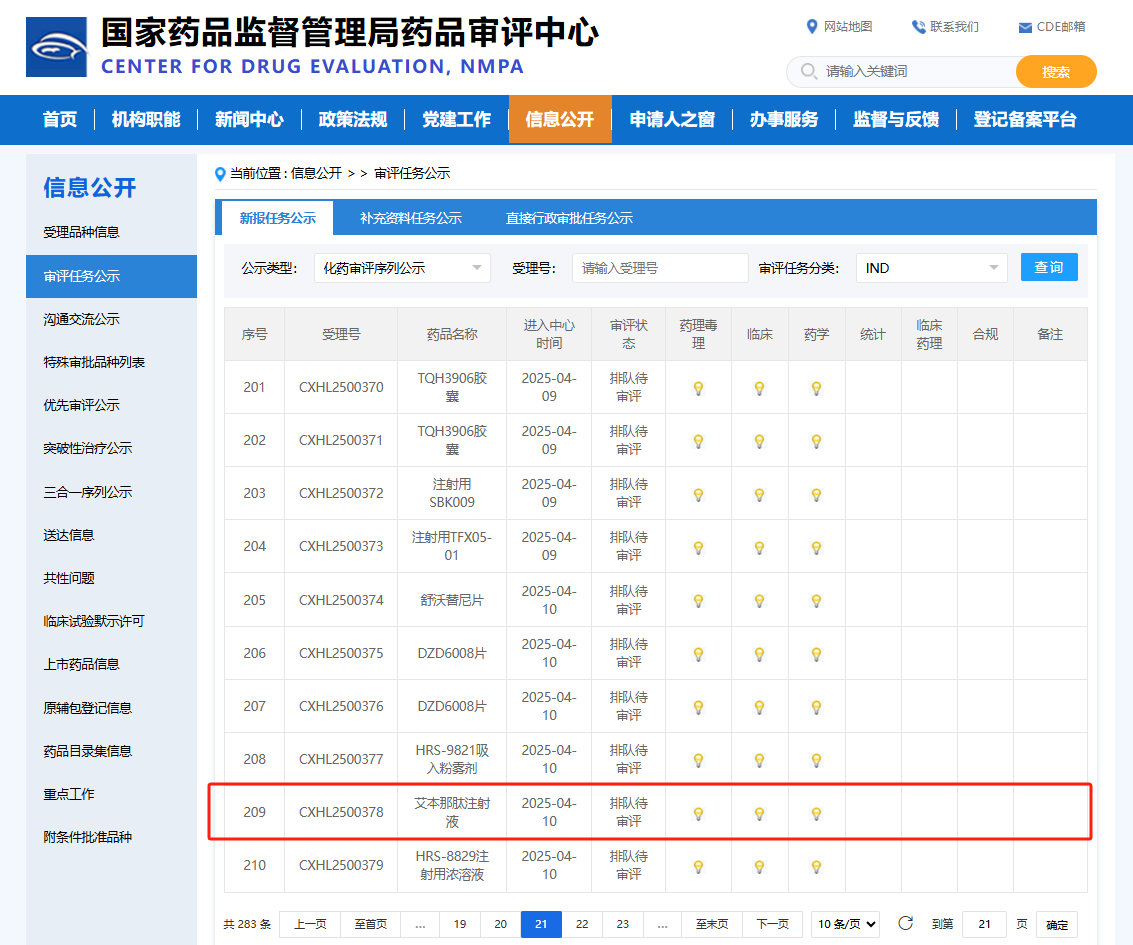Click the 联系我们 phone icon
Viewport: 1133px width, 945px height.
[x=918, y=27]
